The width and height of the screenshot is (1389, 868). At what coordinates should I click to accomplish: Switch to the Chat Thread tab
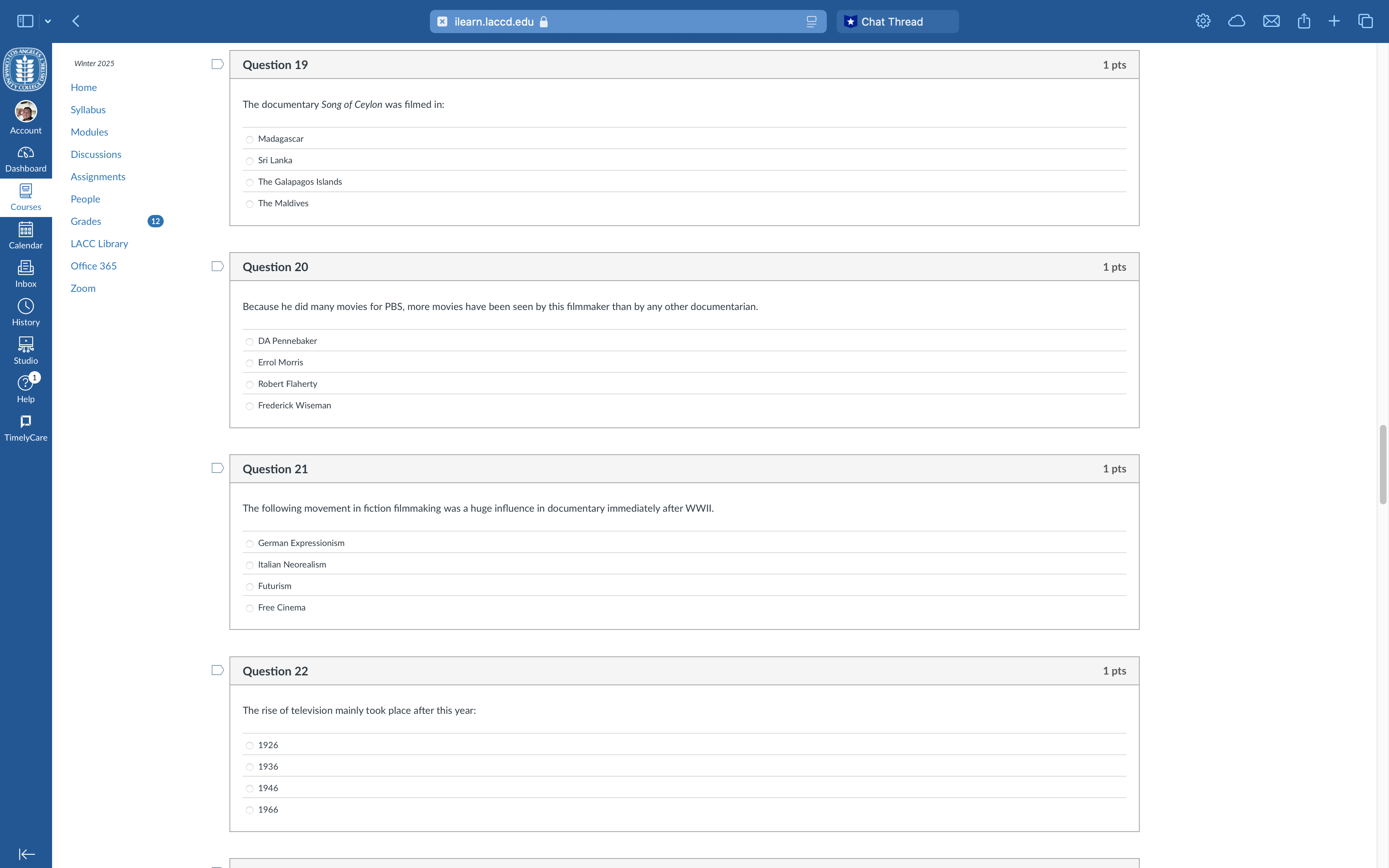pos(897,22)
